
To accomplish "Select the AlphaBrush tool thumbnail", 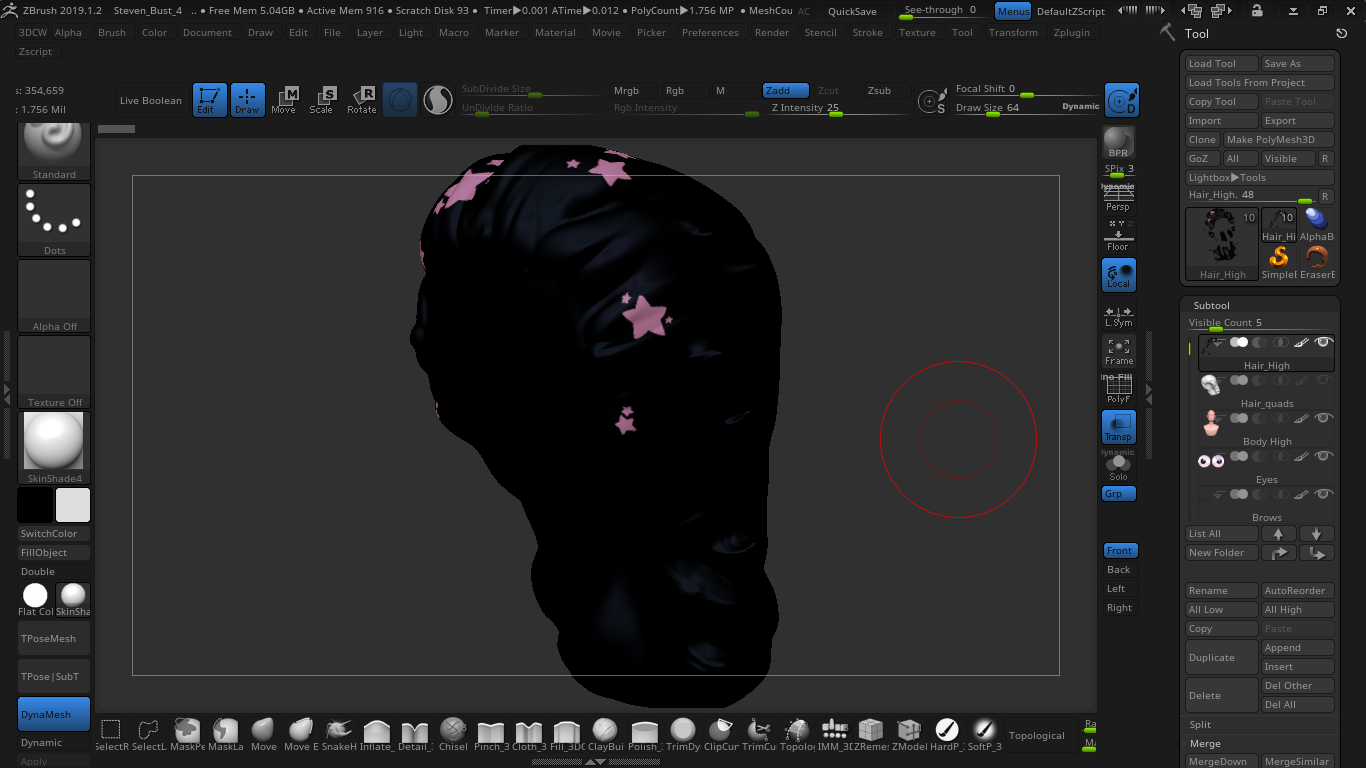I will (1317, 224).
